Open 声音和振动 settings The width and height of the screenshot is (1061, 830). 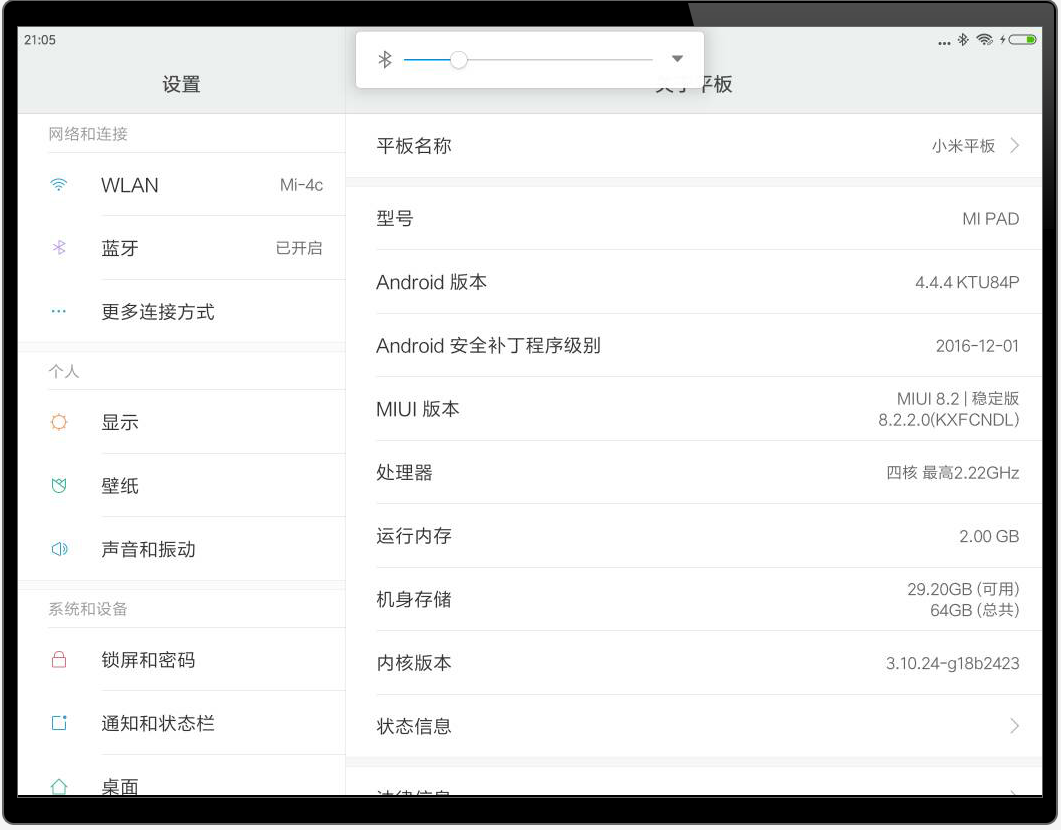coord(181,549)
